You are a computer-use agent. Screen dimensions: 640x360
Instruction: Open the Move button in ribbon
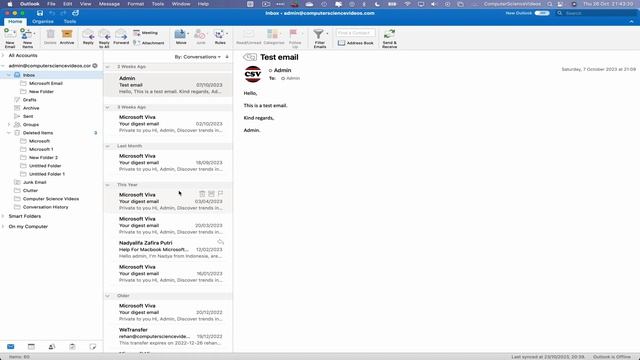point(181,37)
